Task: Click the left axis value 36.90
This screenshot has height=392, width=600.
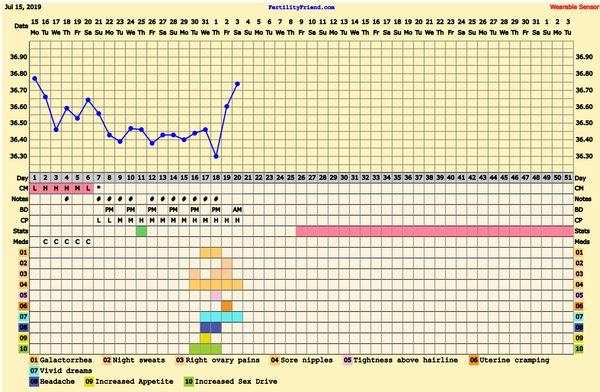Action: [18, 57]
